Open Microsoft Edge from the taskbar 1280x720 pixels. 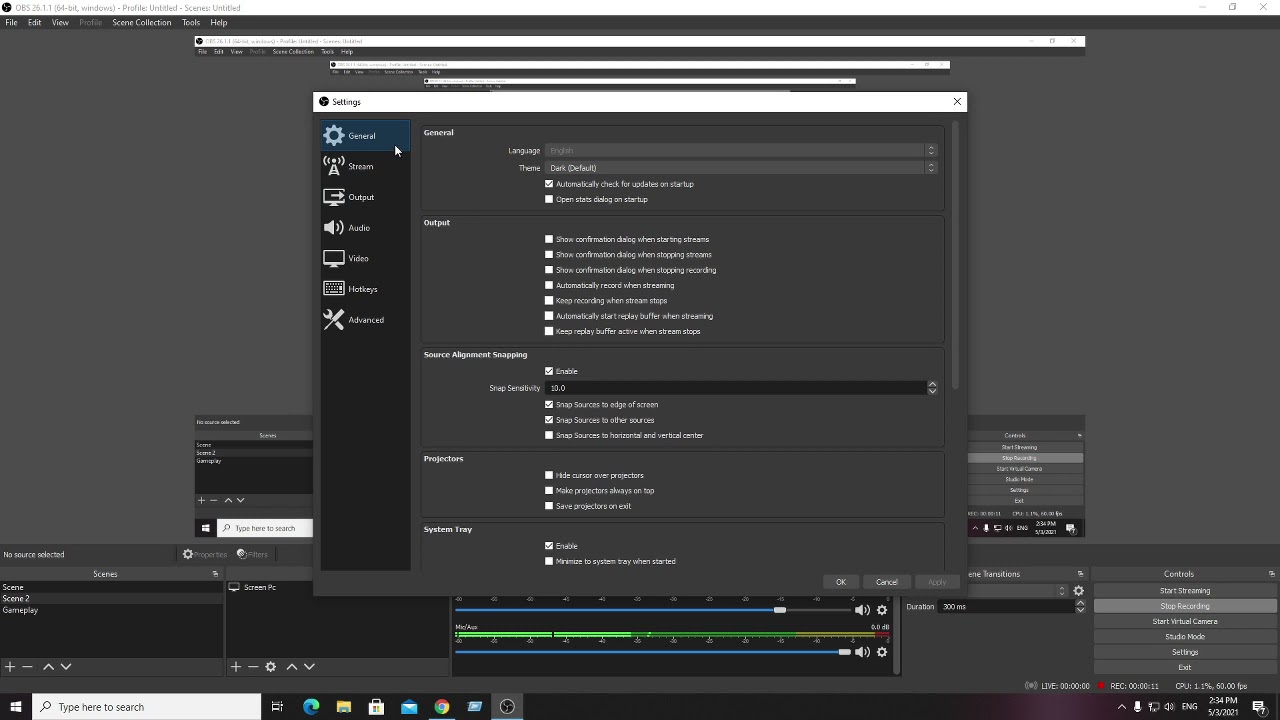311,707
